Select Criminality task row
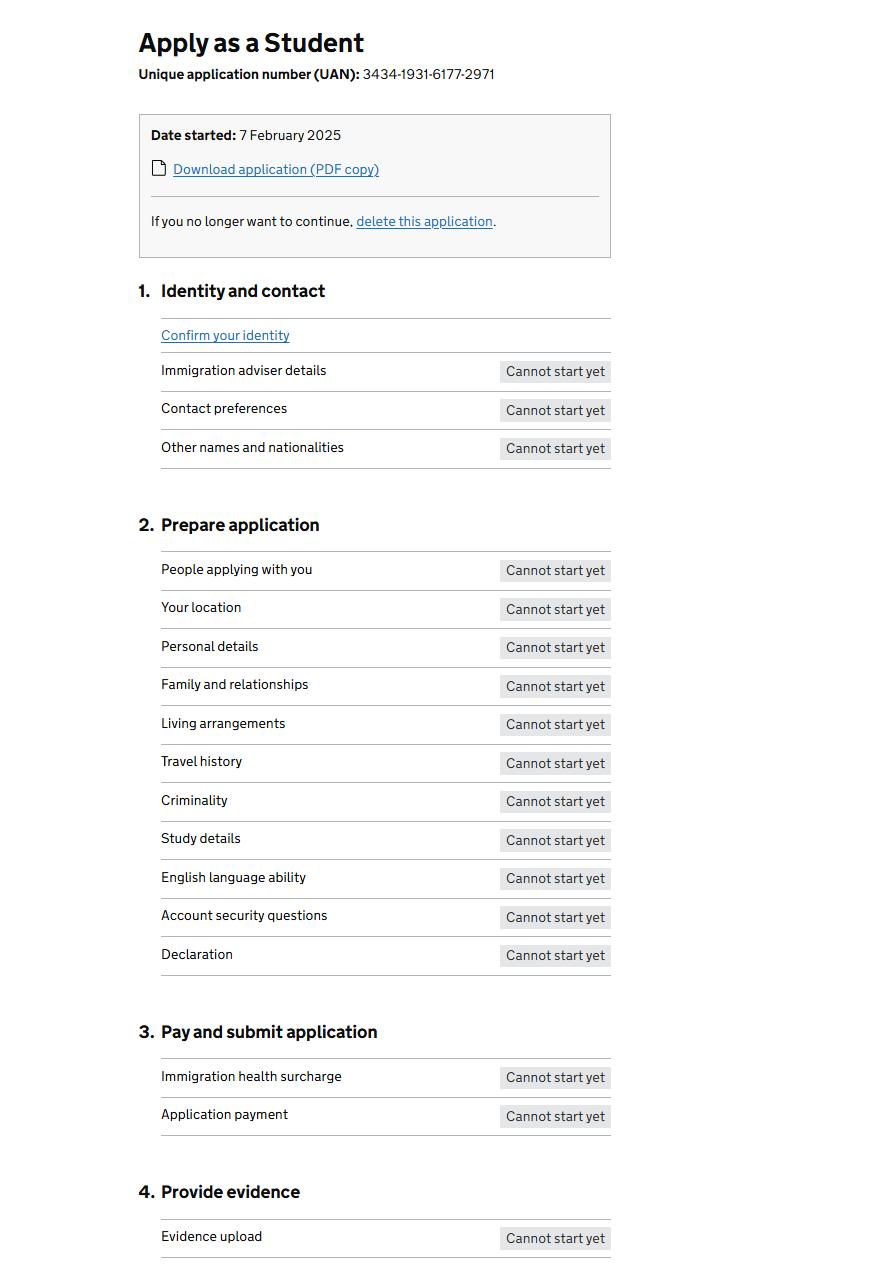This screenshot has height=1278, width=887. click(194, 801)
